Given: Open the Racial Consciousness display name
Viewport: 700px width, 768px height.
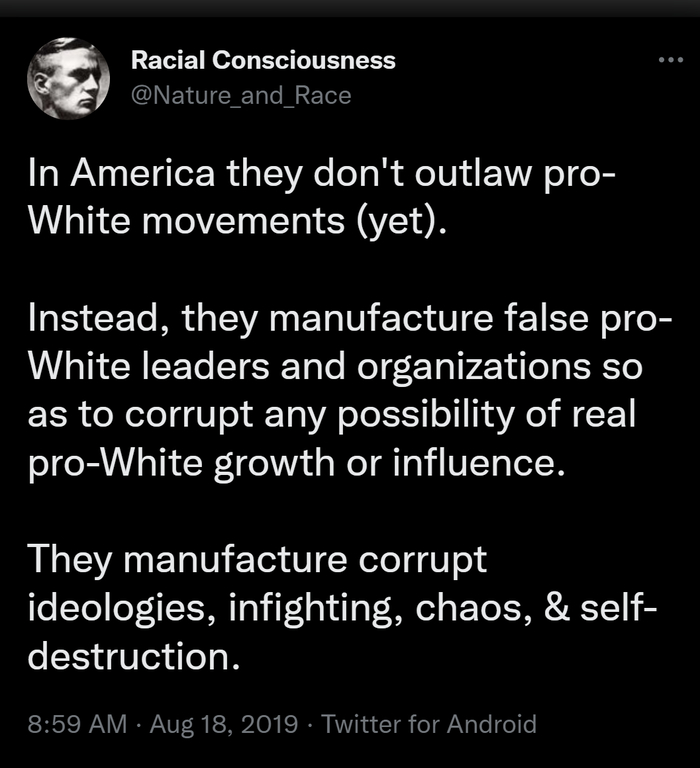Looking at the screenshot, I should click(x=263, y=60).
